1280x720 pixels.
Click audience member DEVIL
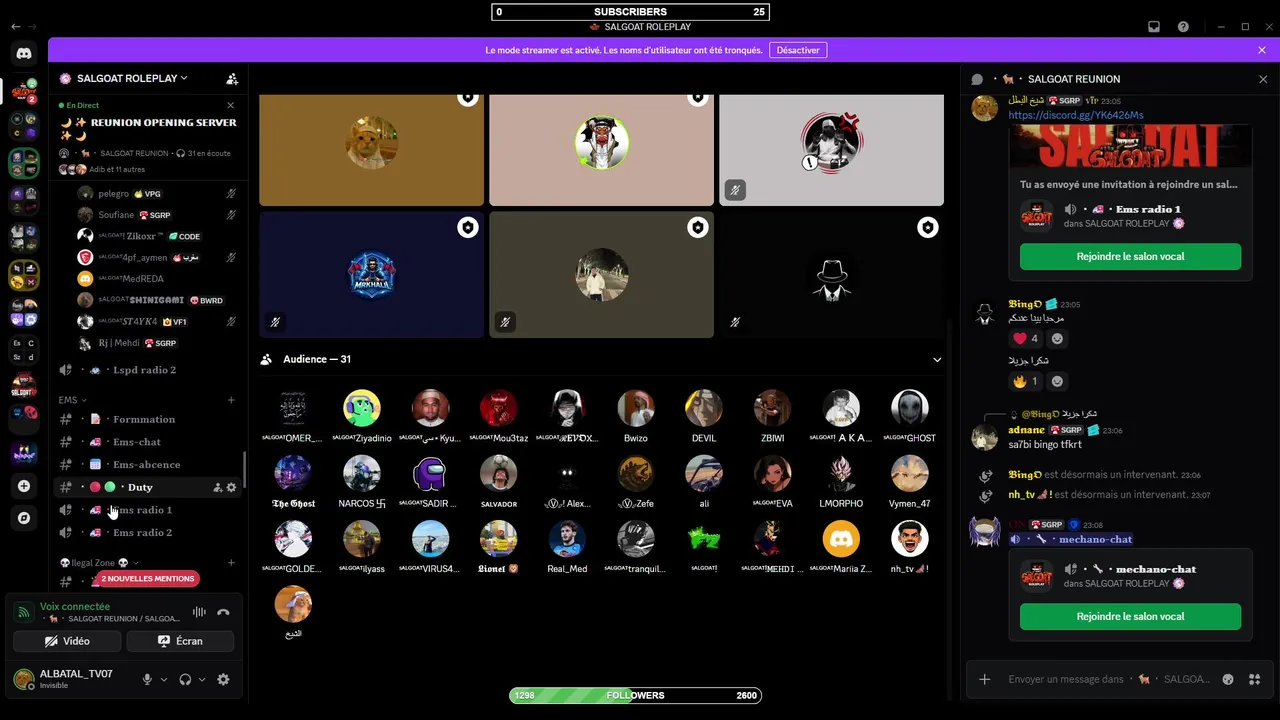703,416
